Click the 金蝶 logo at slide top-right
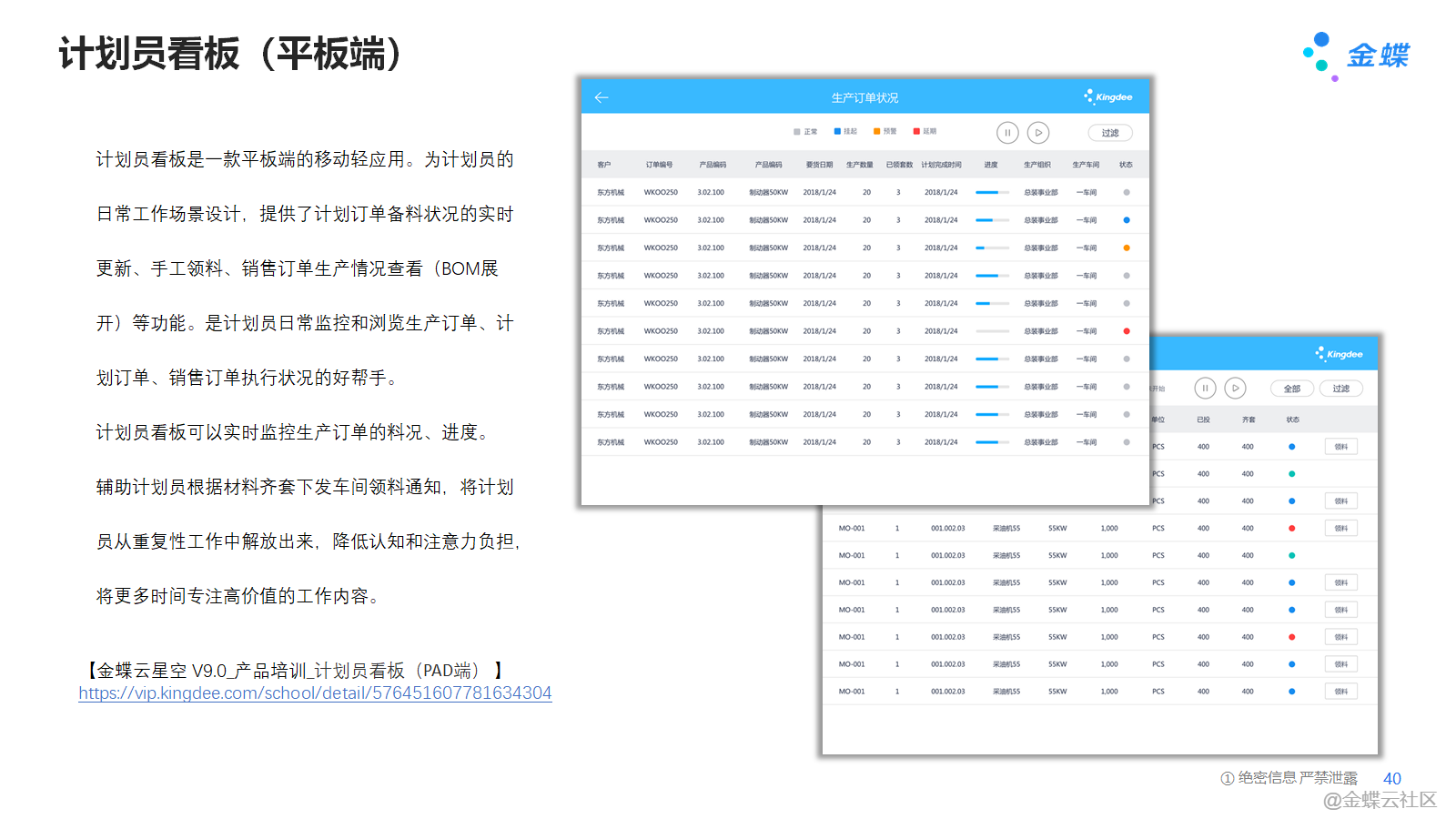Viewport: 1456px width, 819px height. pyautogui.click(x=1357, y=56)
